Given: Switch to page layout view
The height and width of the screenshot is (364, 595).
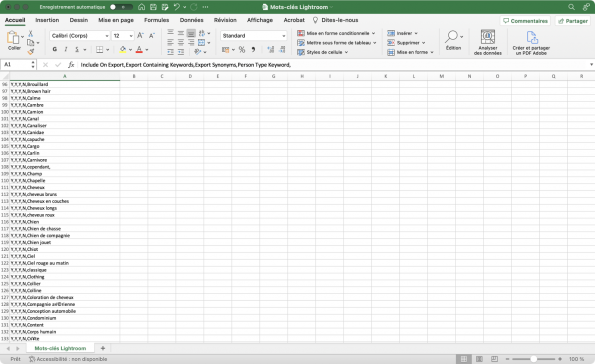Looking at the screenshot, I should [x=479, y=359].
